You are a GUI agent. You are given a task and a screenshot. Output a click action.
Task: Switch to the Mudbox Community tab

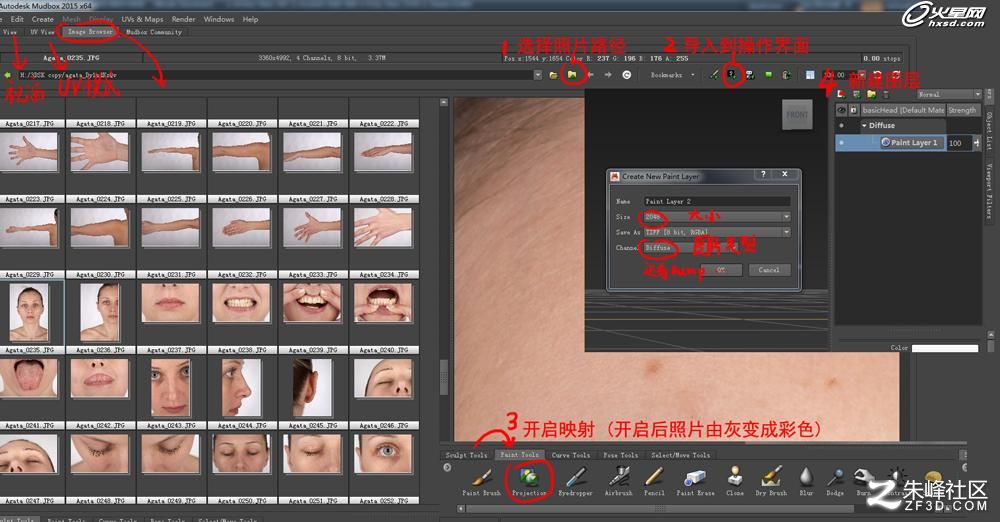pos(153,32)
